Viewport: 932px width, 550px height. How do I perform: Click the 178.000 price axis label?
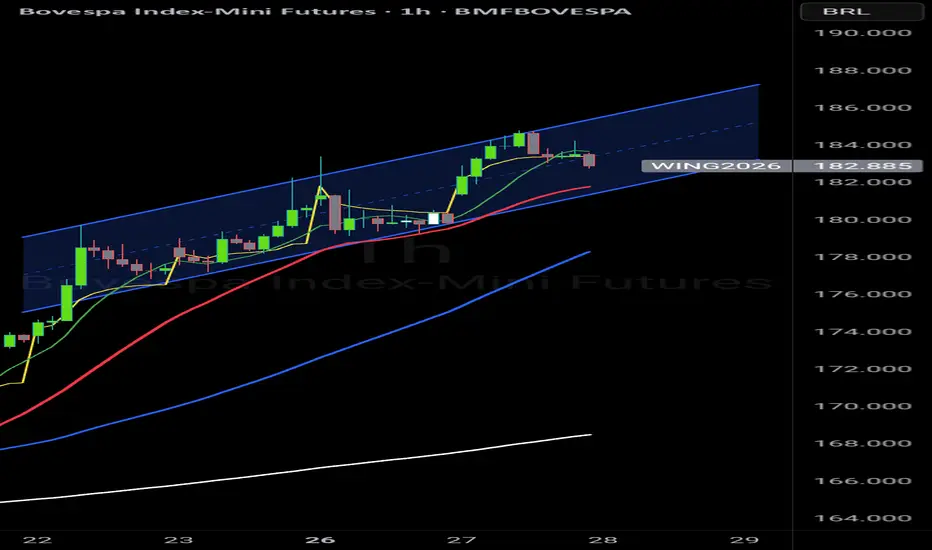click(x=862, y=257)
